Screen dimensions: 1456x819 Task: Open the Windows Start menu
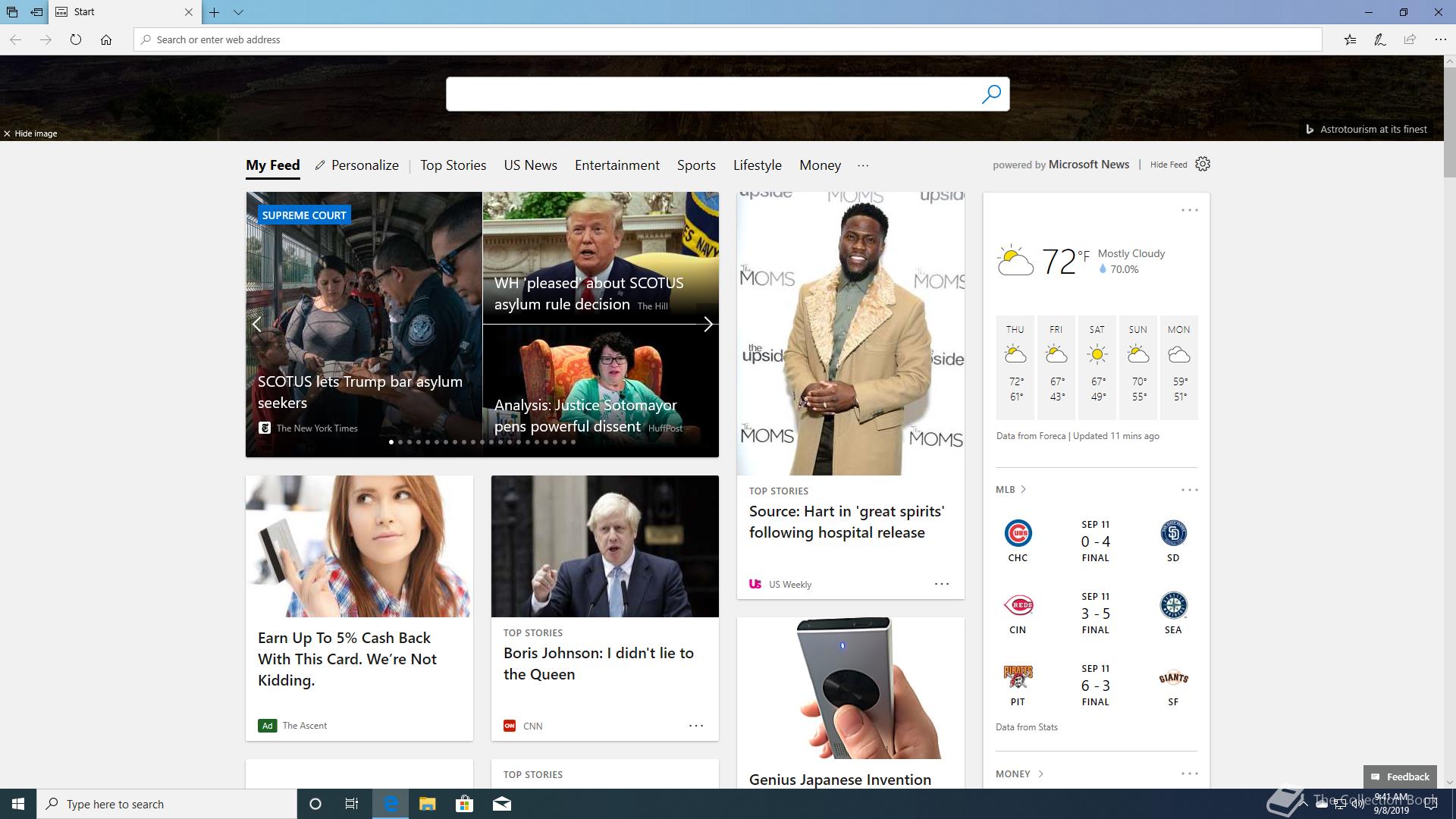click(18, 804)
